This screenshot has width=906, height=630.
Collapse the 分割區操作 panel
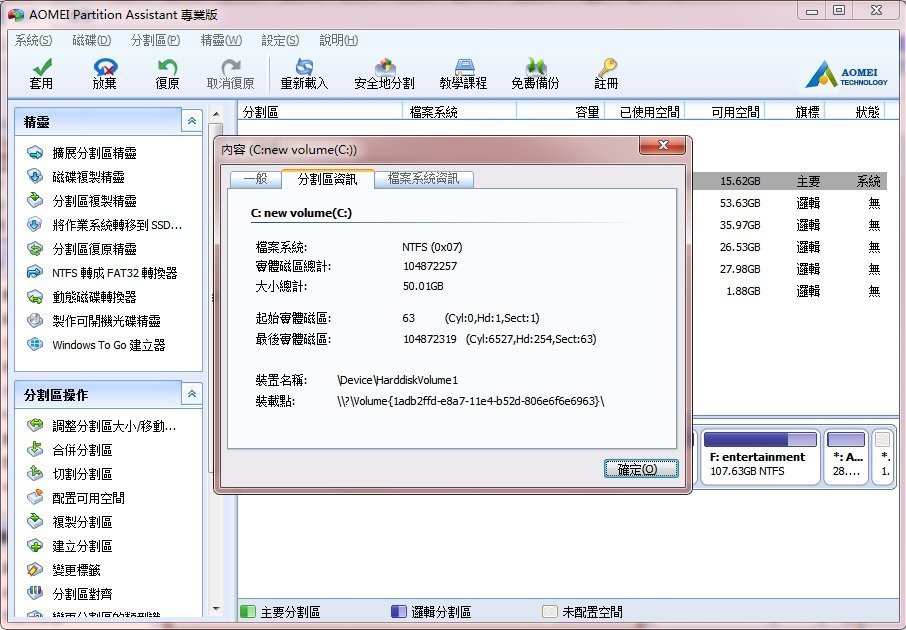192,394
